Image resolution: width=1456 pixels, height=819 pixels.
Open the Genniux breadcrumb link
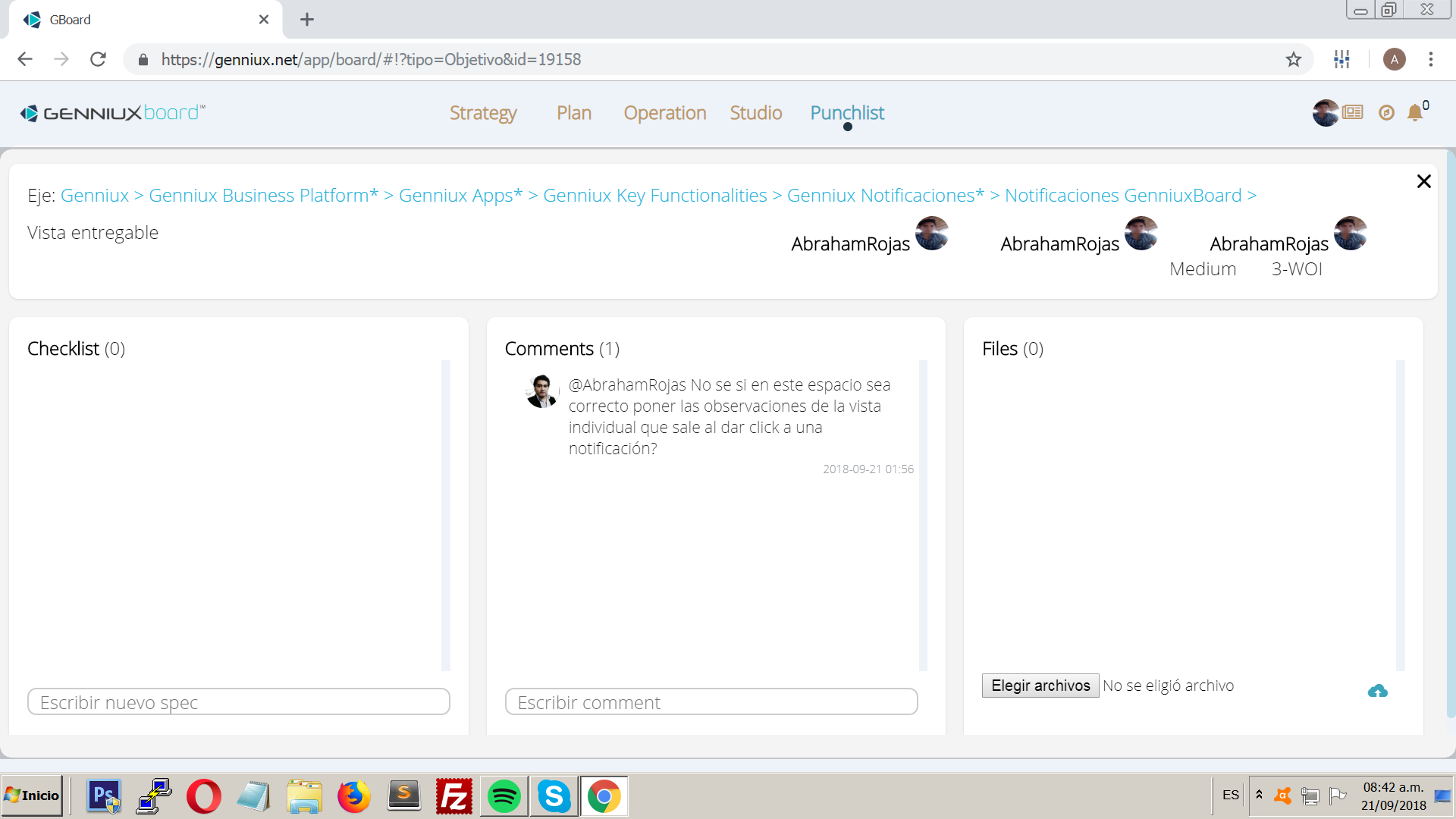pyautogui.click(x=95, y=195)
